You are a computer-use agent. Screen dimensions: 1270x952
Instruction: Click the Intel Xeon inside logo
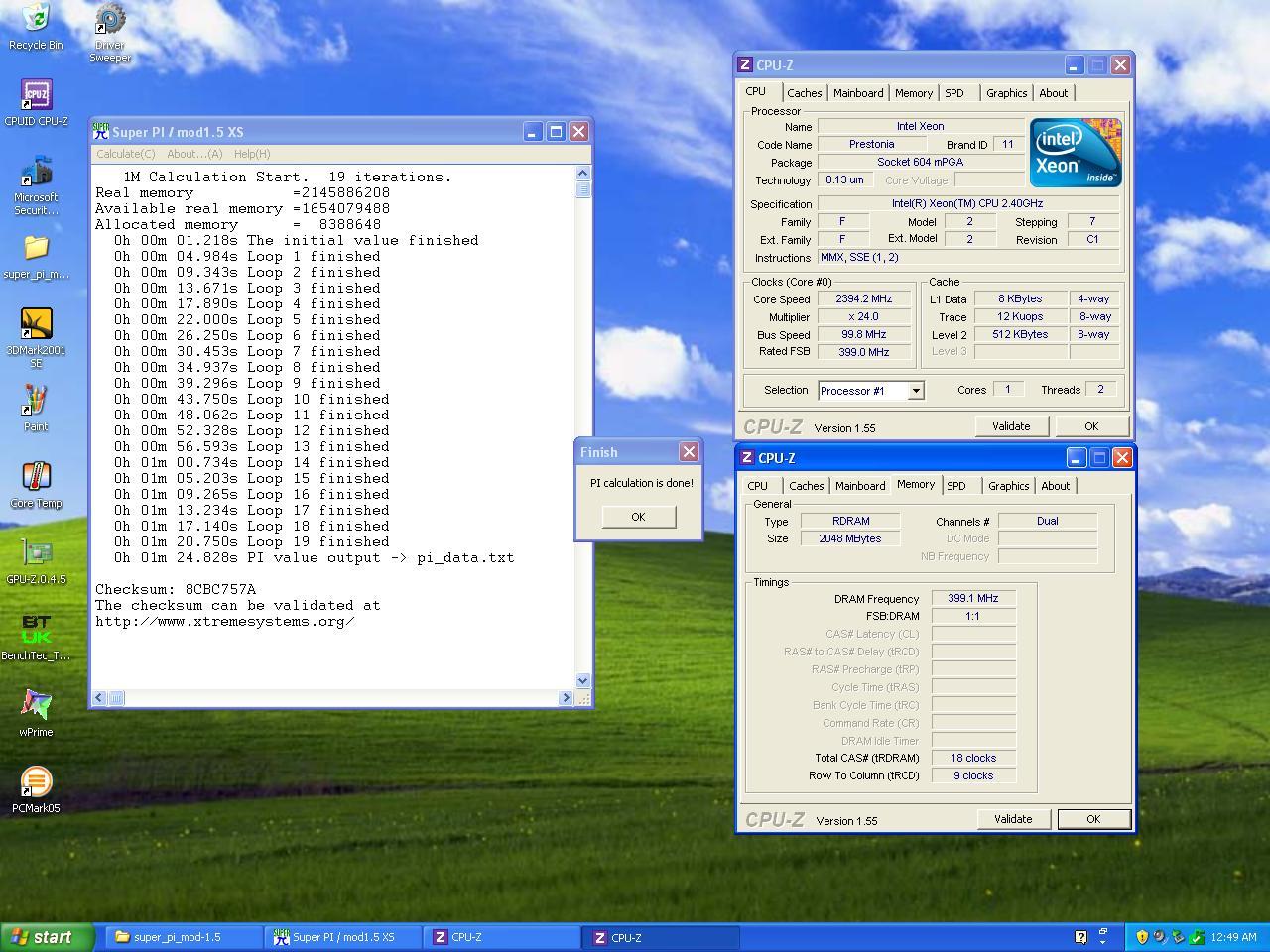pyautogui.click(x=1076, y=152)
